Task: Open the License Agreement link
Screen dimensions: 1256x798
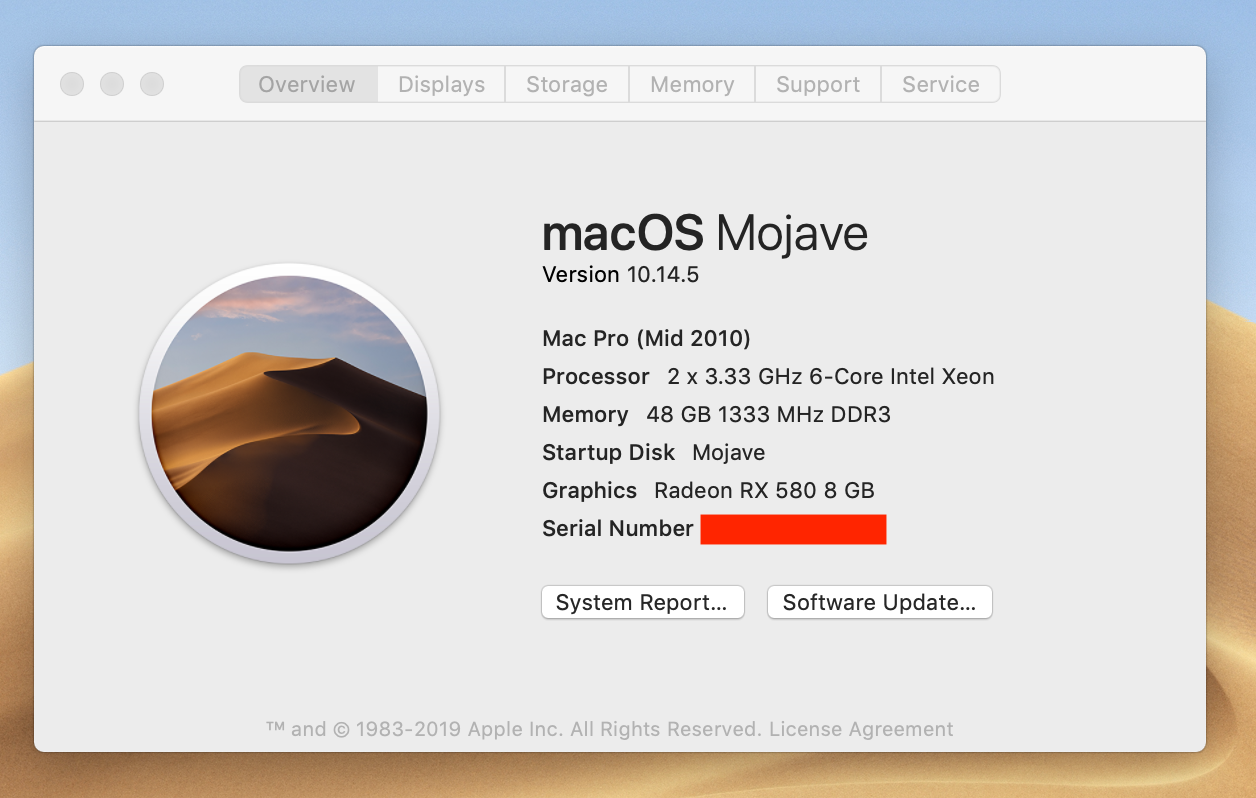Action: 861,729
